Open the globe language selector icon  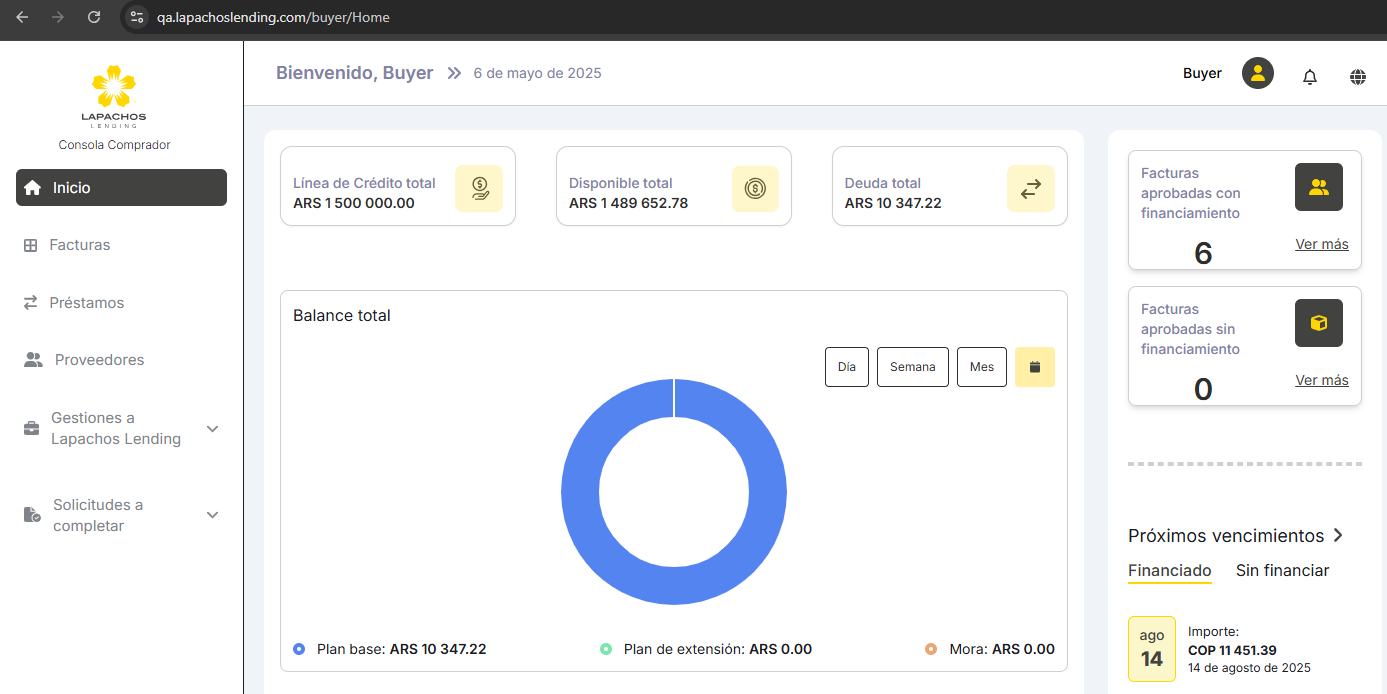(x=1357, y=77)
